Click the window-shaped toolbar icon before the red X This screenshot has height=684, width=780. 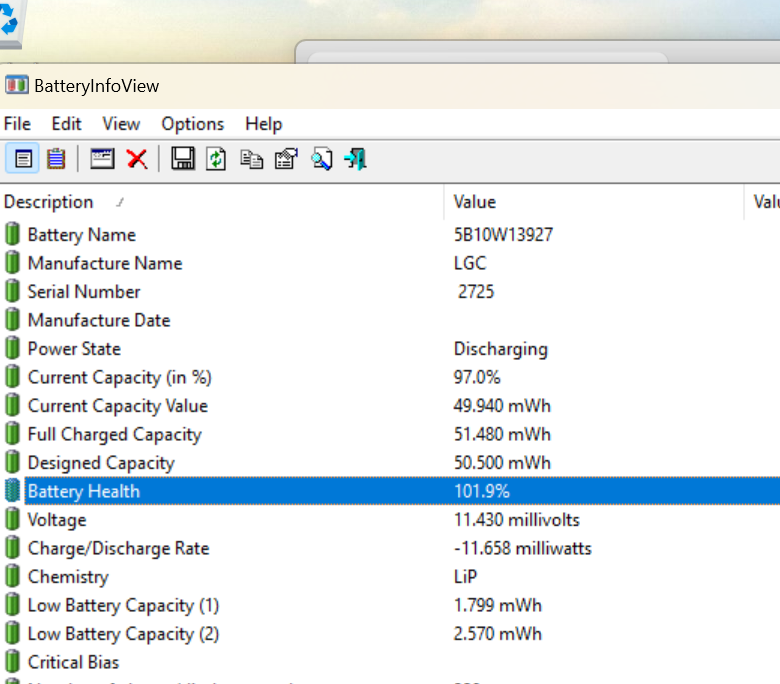pos(102,159)
